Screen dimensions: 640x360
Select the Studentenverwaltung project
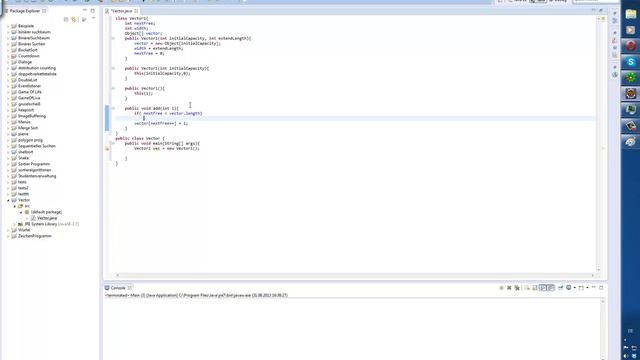(x=37, y=176)
